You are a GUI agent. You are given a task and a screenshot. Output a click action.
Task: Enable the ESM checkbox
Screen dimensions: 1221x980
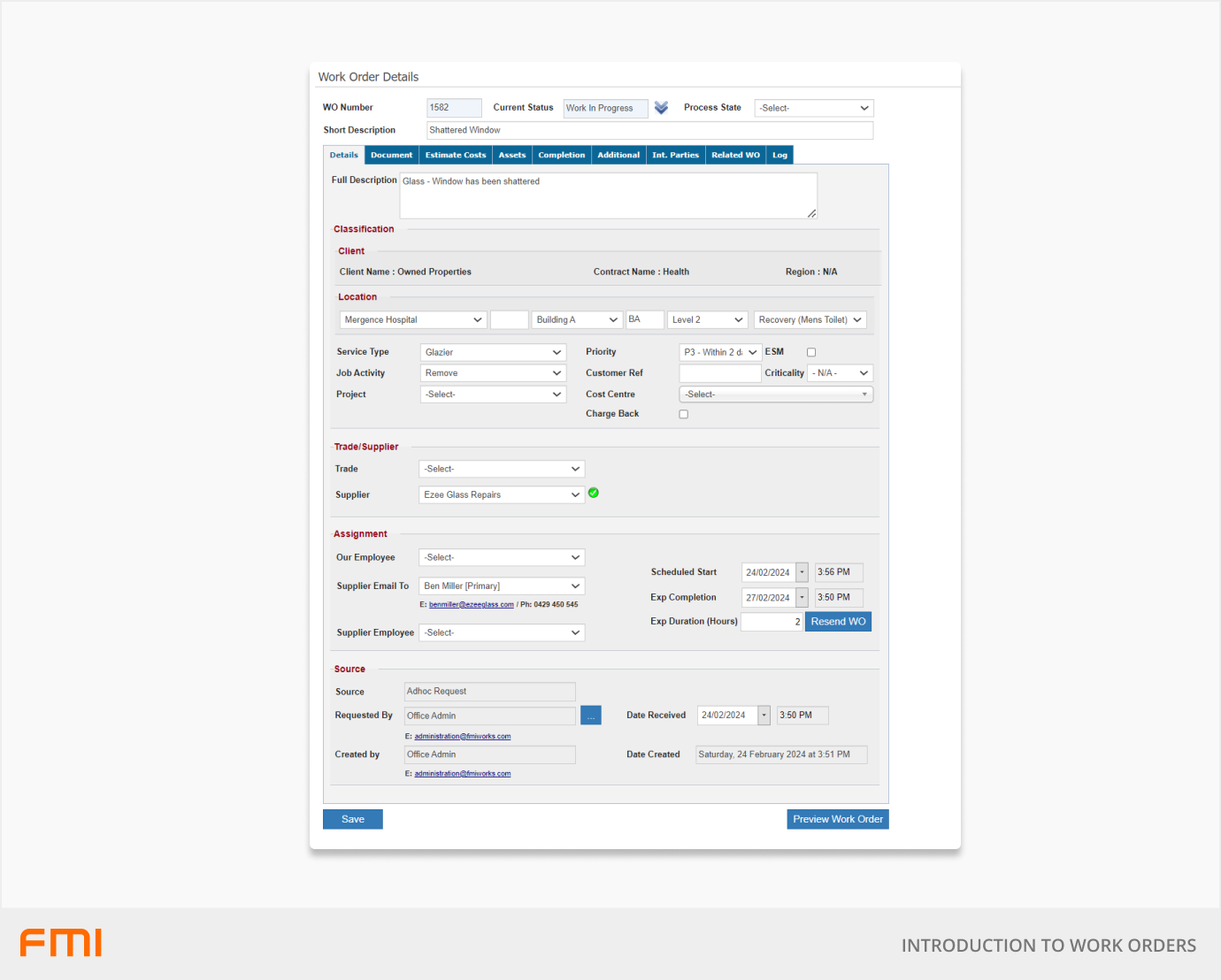(x=811, y=352)
